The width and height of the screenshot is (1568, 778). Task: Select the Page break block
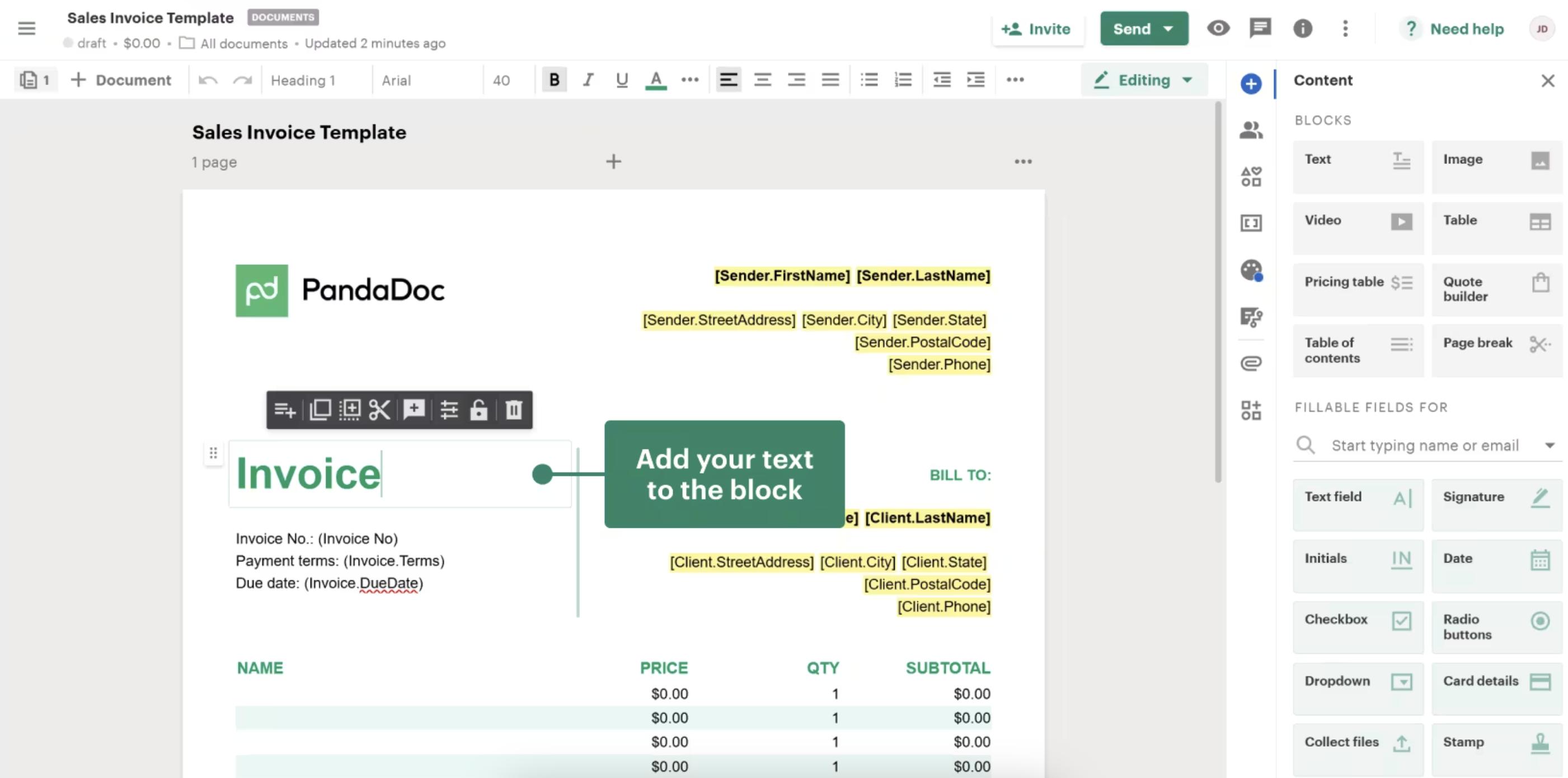click(x=1497, y=350)
